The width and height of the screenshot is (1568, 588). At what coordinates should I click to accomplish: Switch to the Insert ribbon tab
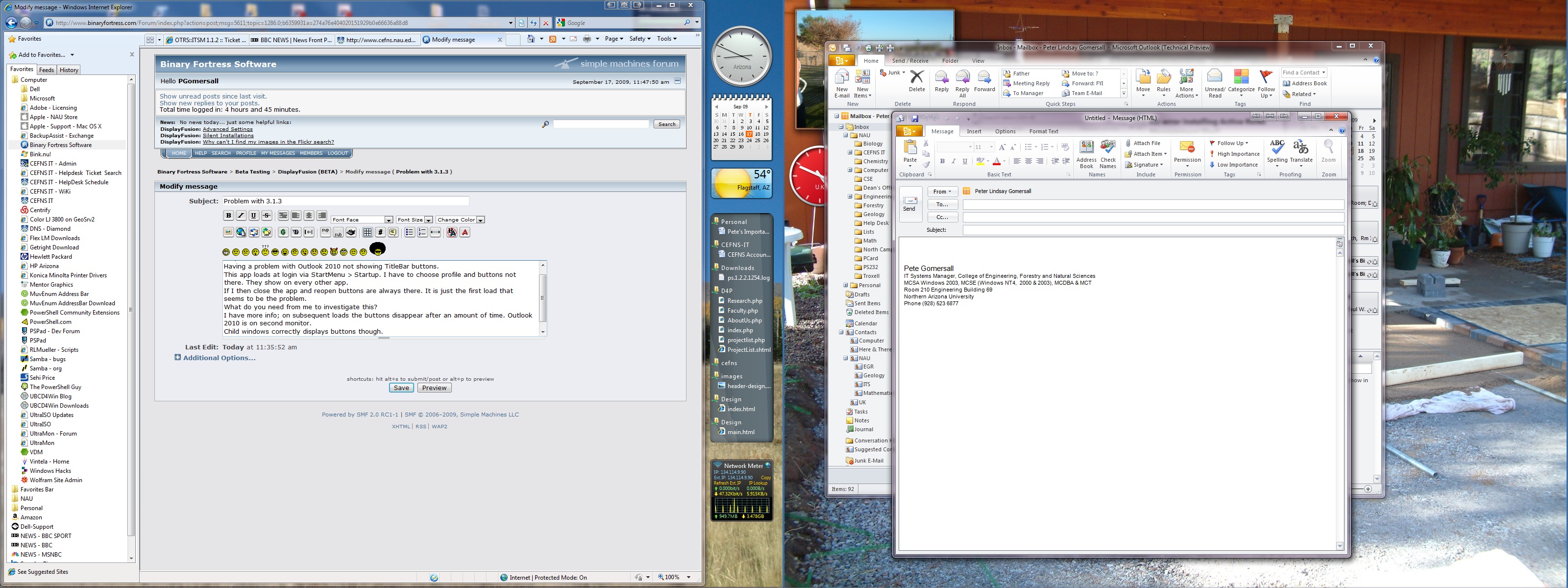coord(974,131)
